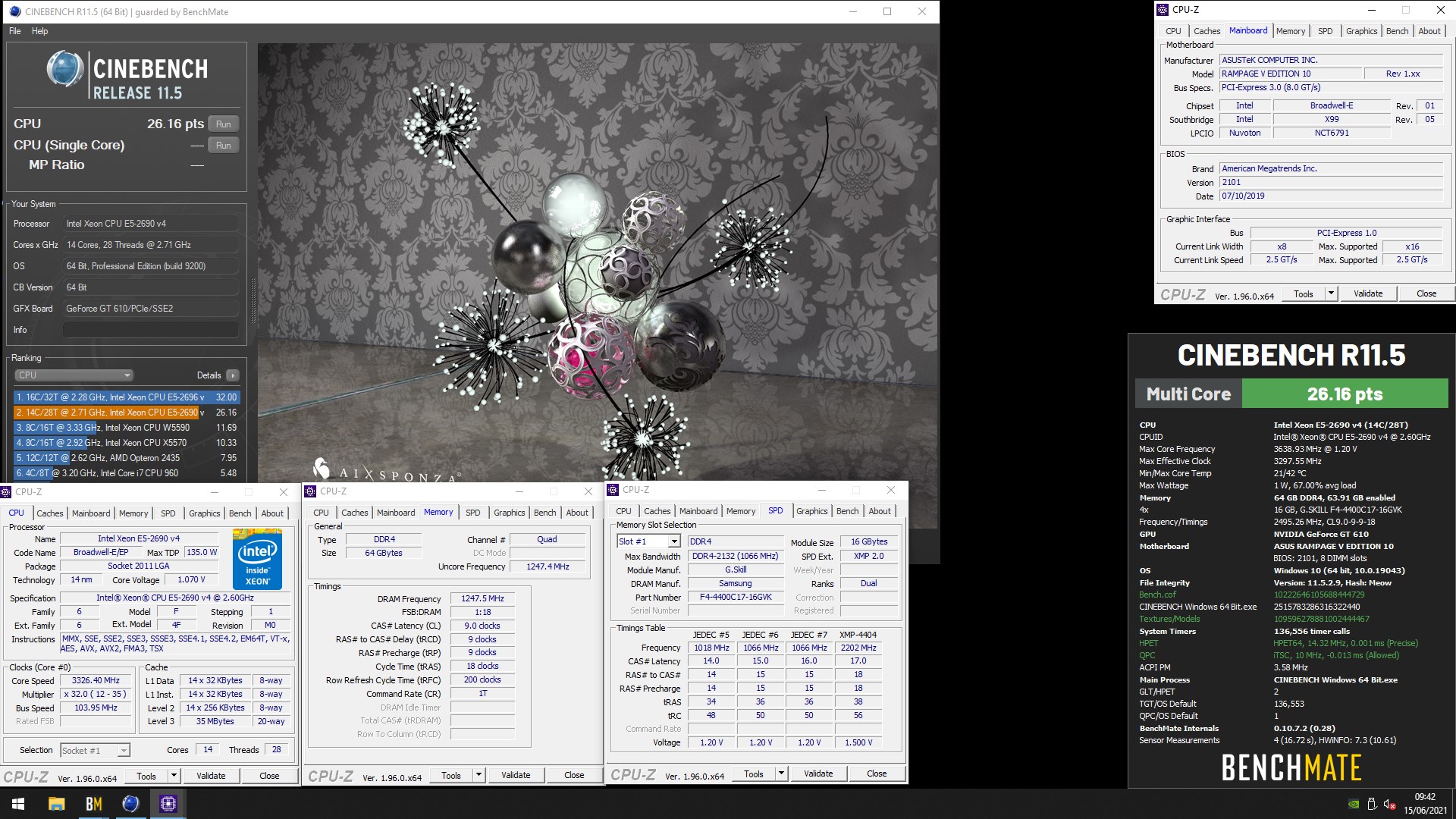
Task: Expand Tools dropdown arrow in Mainboard CPU-Z window
Action: [1331, 293]
